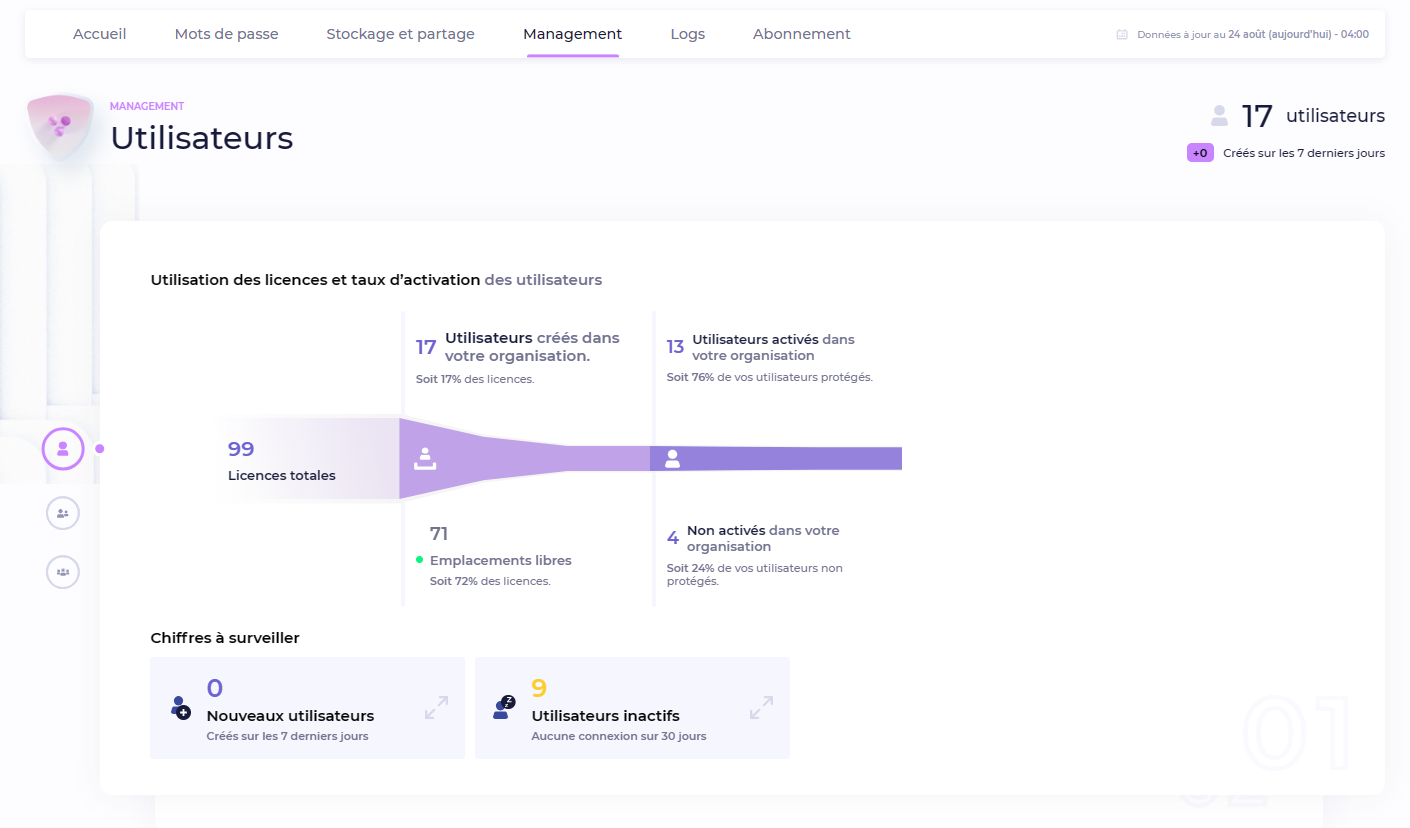The width and height of the screenshot is (1410, 828).
Task: Click the Management shield logo icon
Action: pyautogui.click(x=59, y=125)
